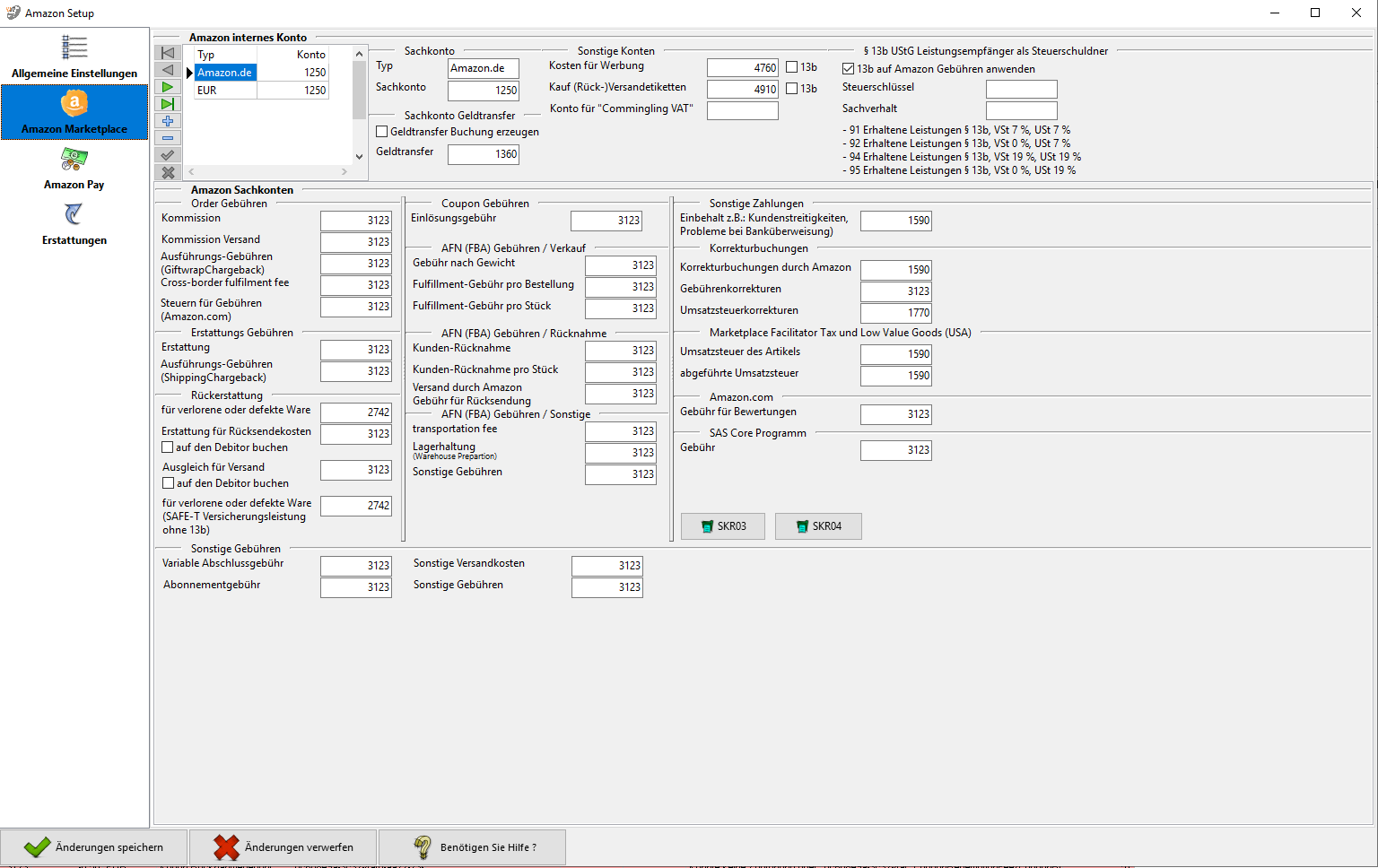The image size is (1378, 868).
Task: Click account grid scroll-left arrow
Action: pos(191,171)
